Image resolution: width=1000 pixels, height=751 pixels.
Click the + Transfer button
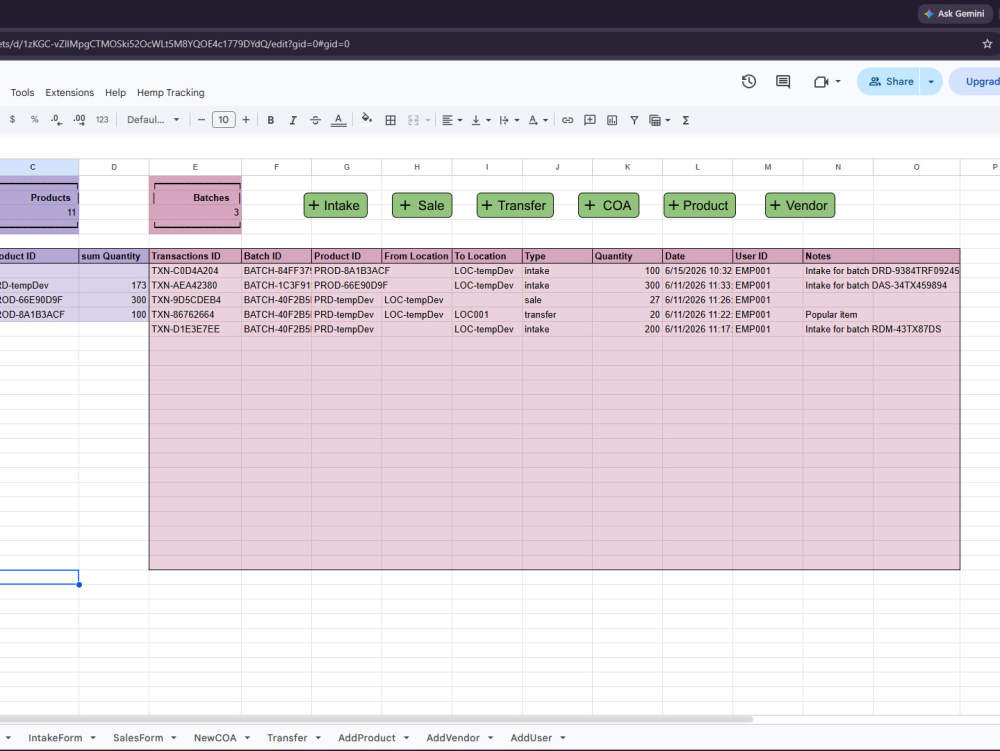(515, 205)
